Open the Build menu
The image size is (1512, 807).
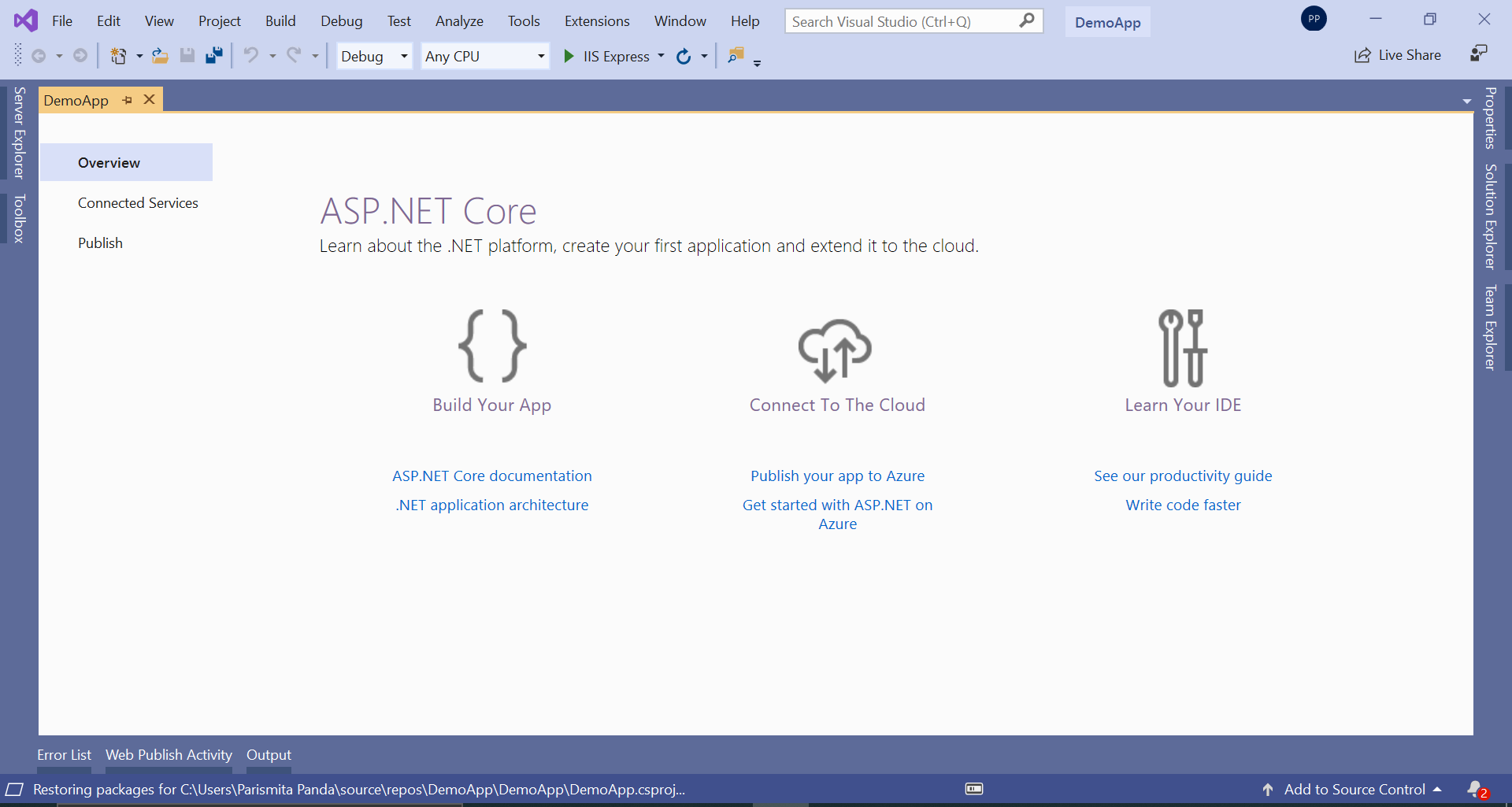(280, 21)
